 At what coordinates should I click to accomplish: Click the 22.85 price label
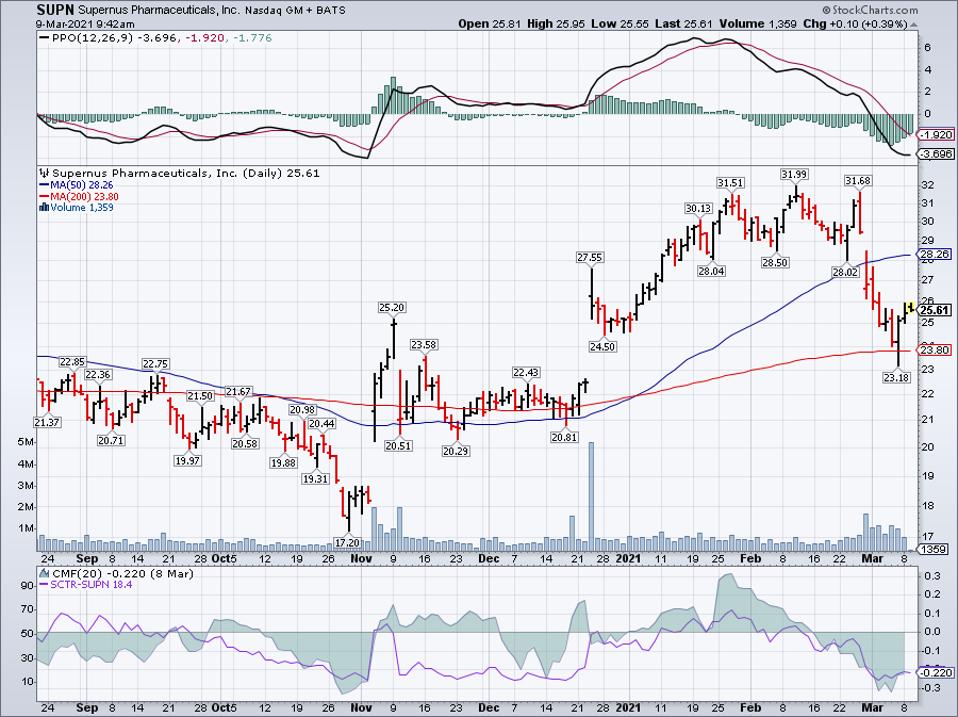pos(71,362)
